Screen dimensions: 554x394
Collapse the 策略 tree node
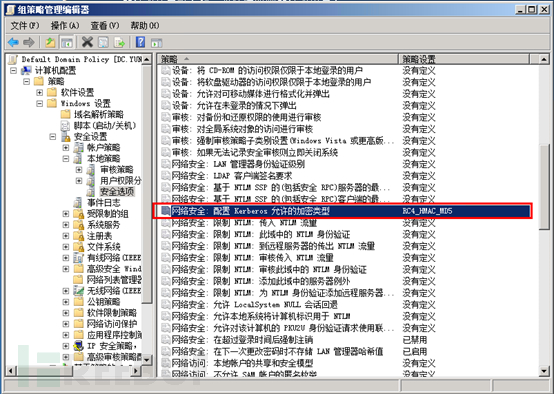point(26,82)
